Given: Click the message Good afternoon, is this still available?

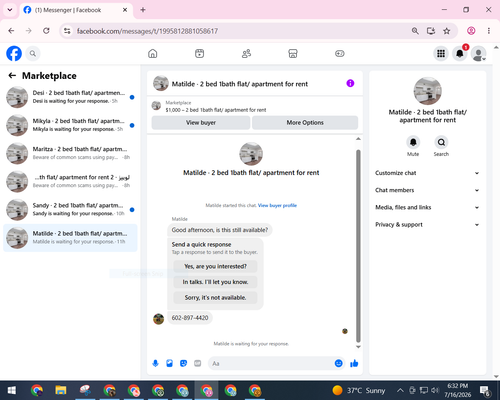Looking at the screenshot, I should pyautogui.click(x=220, y=230).
